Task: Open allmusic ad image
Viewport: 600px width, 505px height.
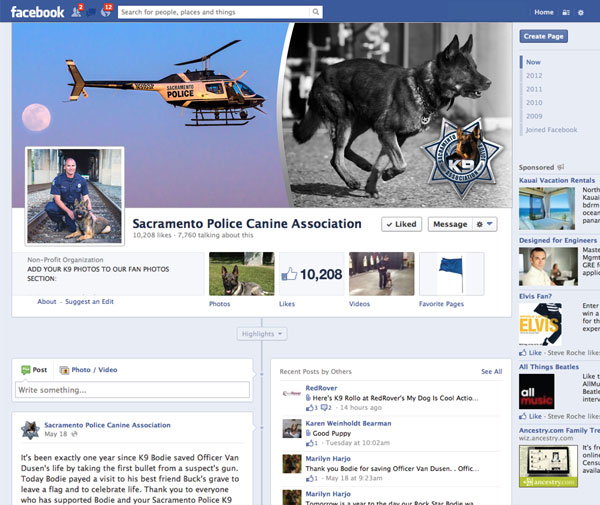Action: 536,391
